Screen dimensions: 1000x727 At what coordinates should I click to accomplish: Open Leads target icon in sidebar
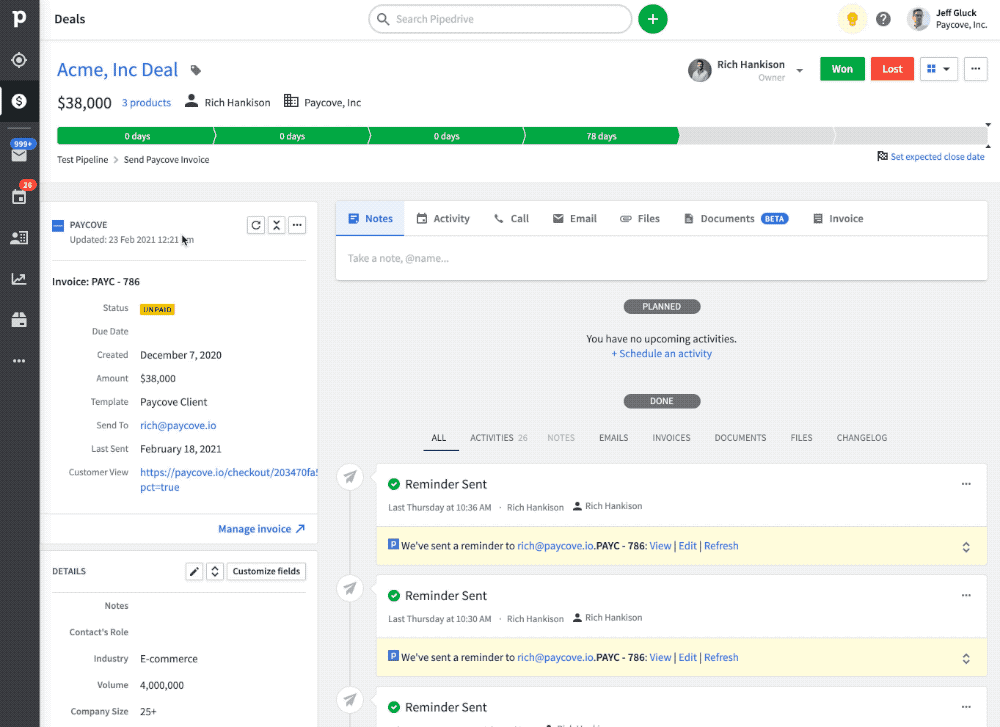tap(19, 60)
